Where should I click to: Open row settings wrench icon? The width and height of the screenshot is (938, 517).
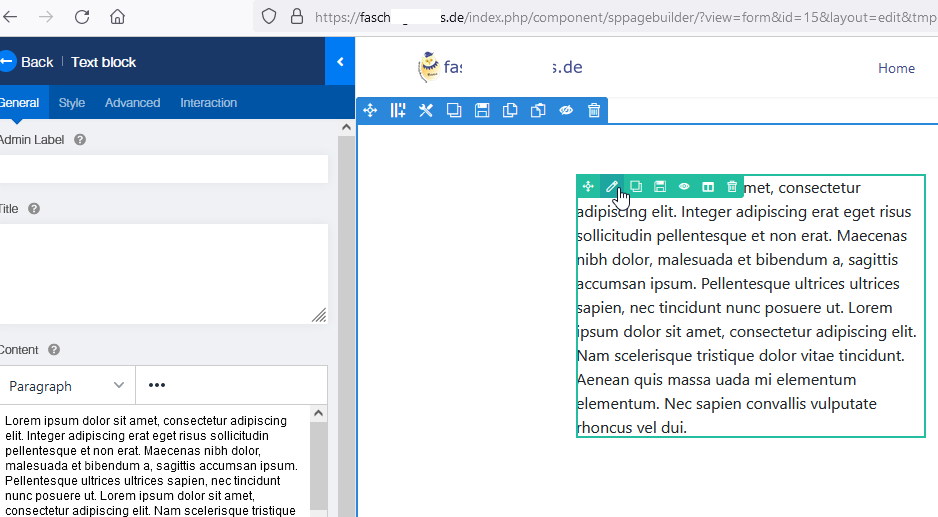click(x=426, y=111)
